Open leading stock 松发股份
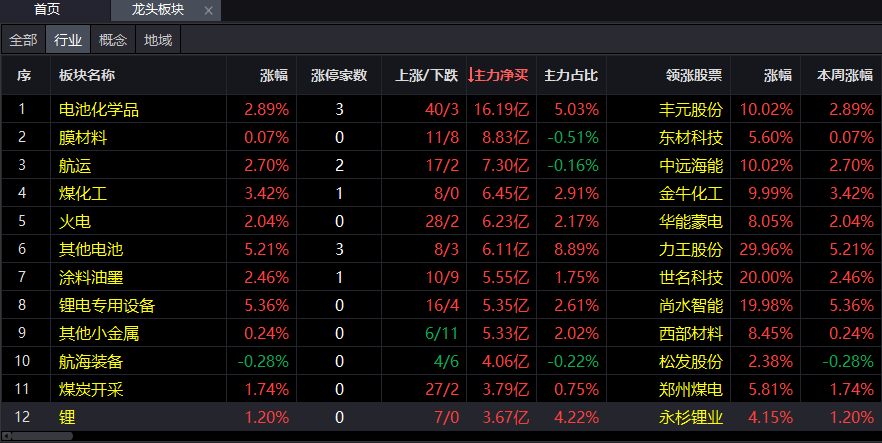The width and height of the screenshot is (882, 443). [691, 361]
